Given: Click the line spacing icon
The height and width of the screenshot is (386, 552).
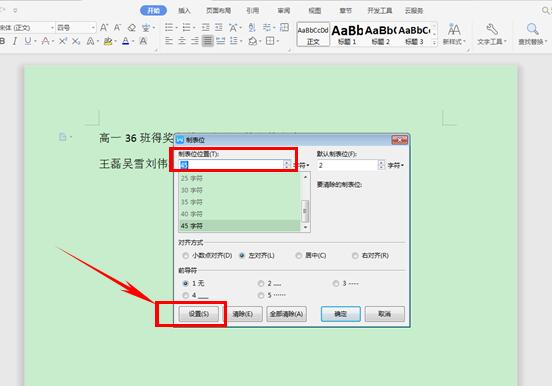Looking at the screenshot, I should 234,41.
